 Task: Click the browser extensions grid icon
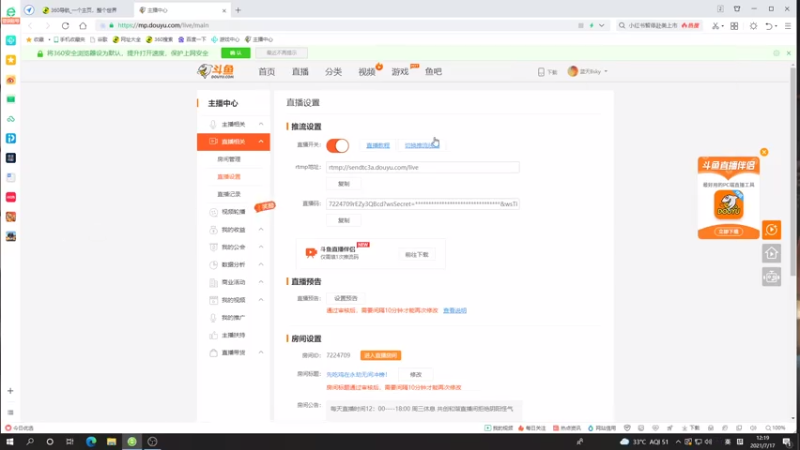pyautogui.click(x=734, y=26)
